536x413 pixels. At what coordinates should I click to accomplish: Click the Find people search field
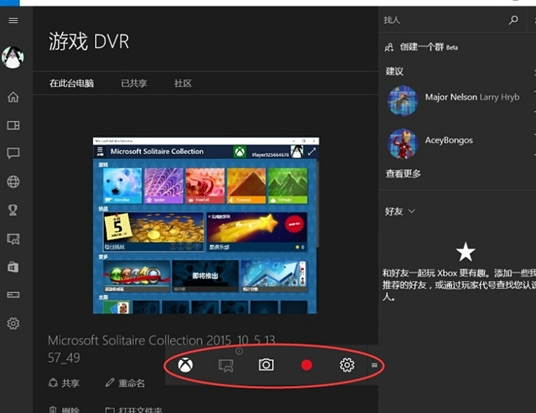(x=444, y=20)
